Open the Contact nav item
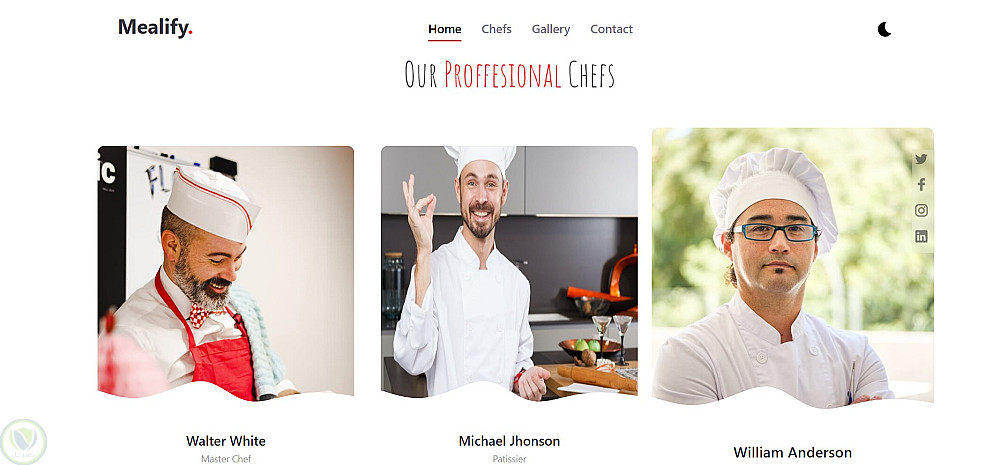1000x465 pixels. (x=612, y=29)
